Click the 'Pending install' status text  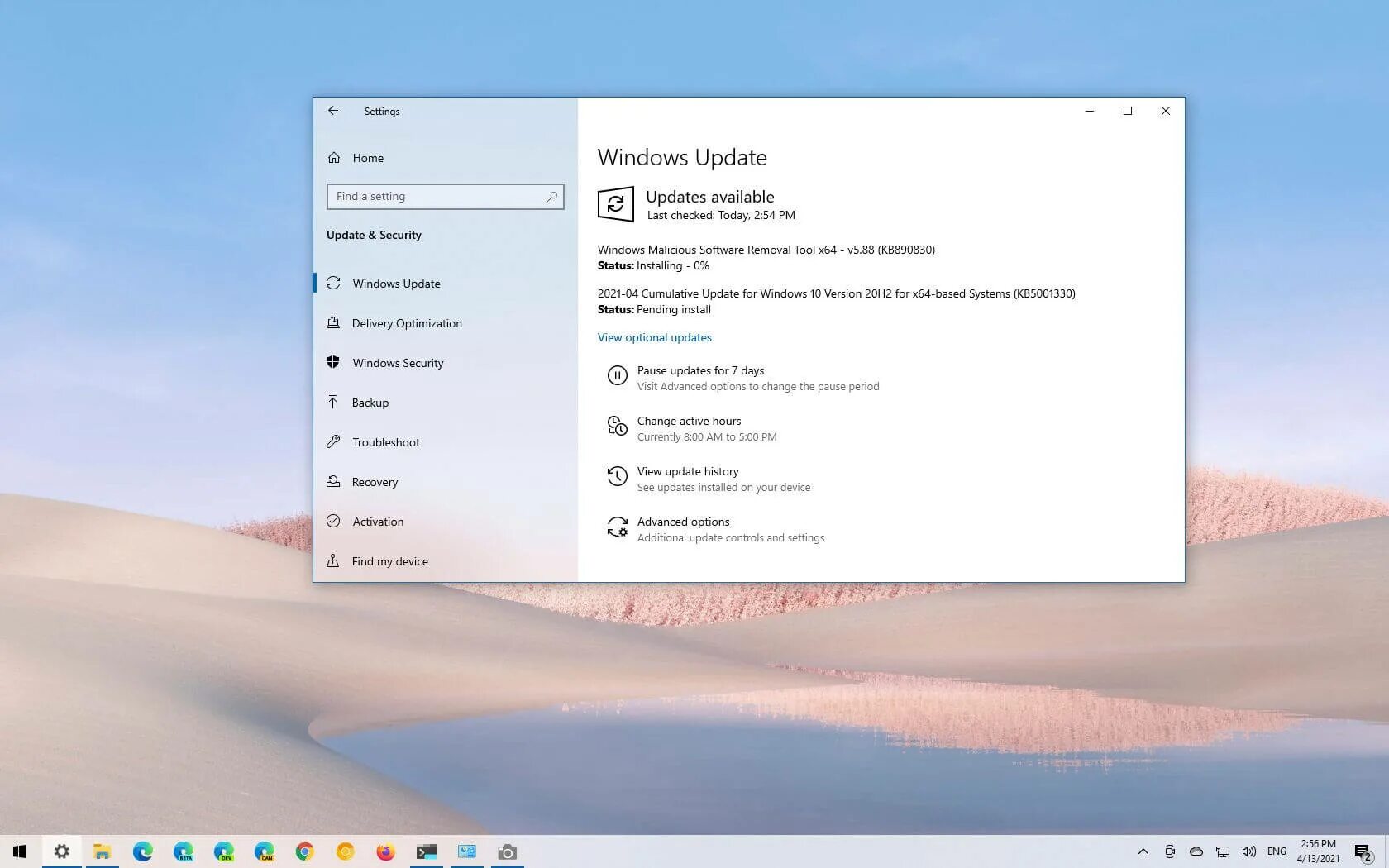coord(674,309)
